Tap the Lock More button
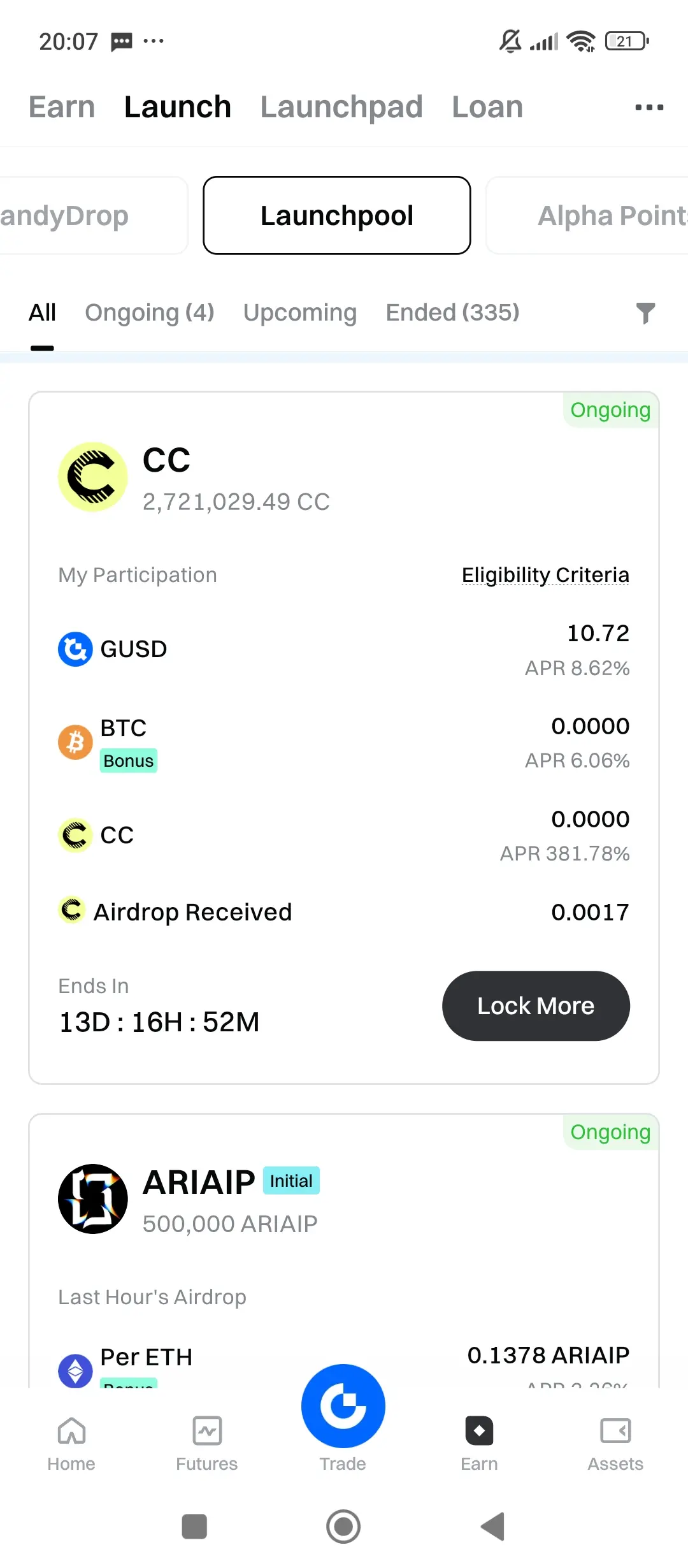The image size is (688, 1568). (x=536, y=1006)
